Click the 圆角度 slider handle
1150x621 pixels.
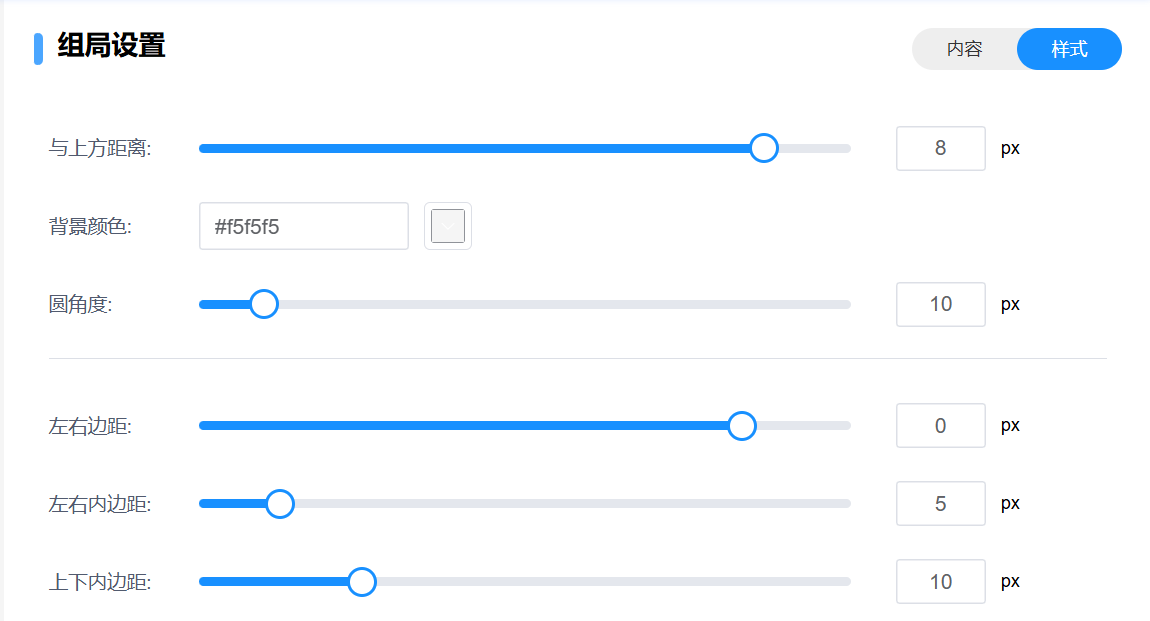[263, 304]
